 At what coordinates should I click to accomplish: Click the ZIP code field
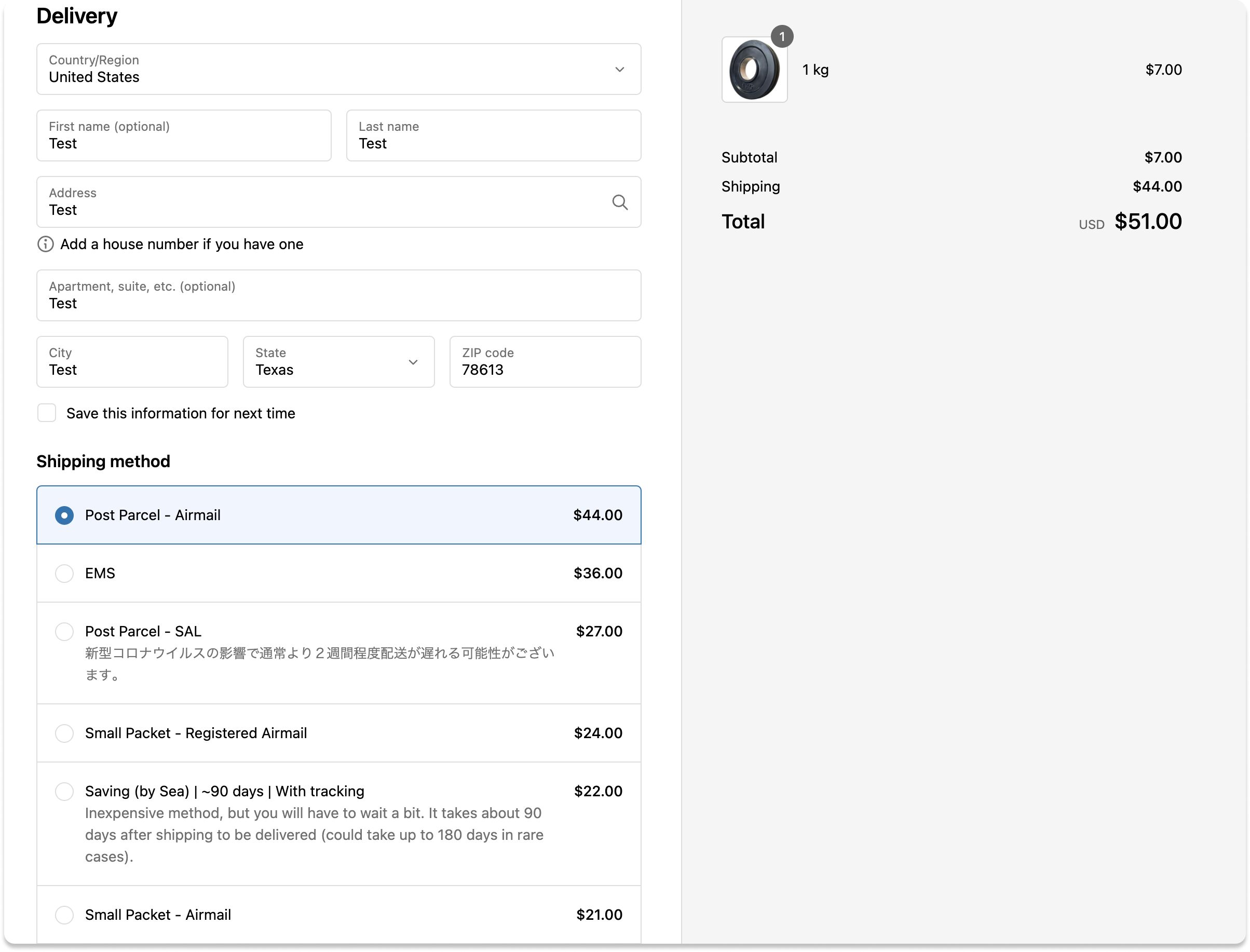click(x=545, y=362)
